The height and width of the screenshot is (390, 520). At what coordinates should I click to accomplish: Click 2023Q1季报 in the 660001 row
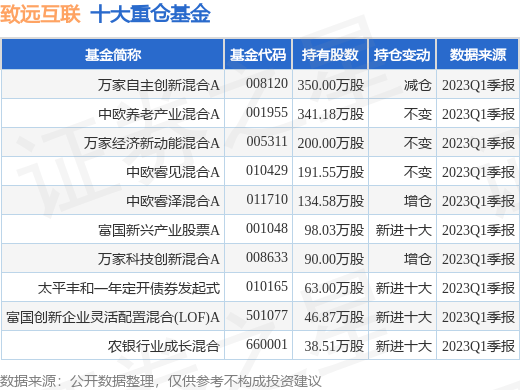478,346
